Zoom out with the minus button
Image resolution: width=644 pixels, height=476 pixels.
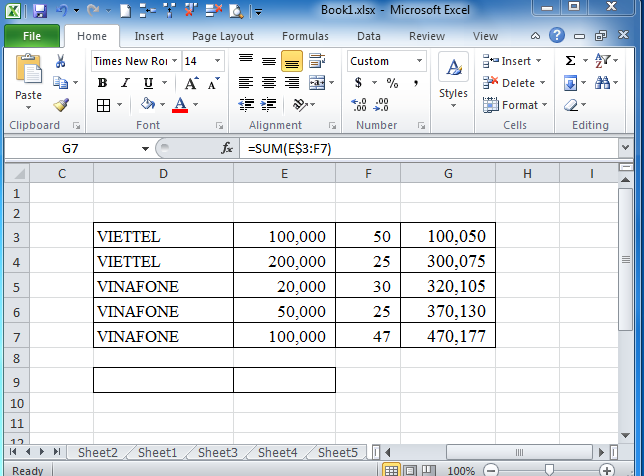click(x=490, y=470)
